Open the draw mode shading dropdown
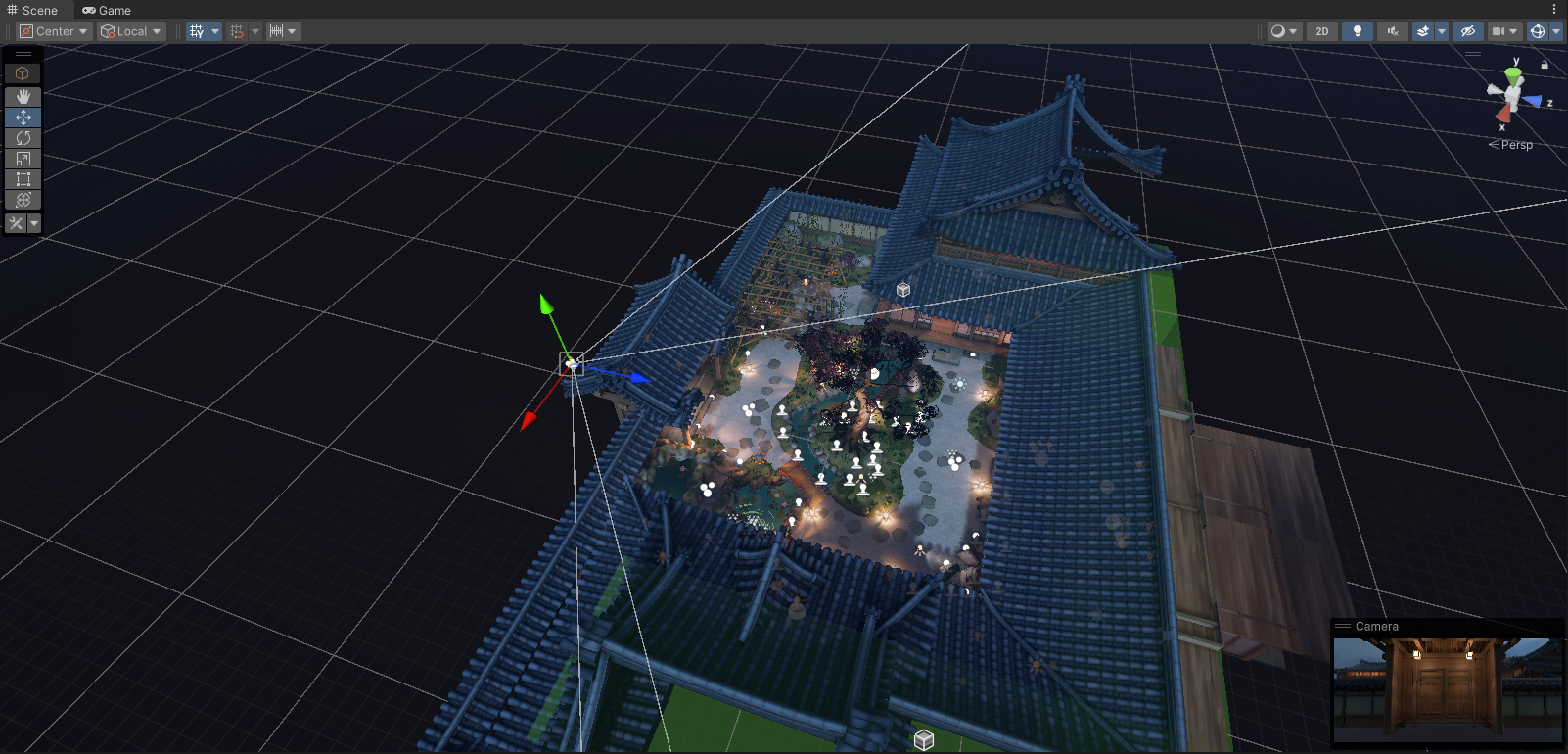Viewport: 1568px width, 754px height. point(1283,31)
